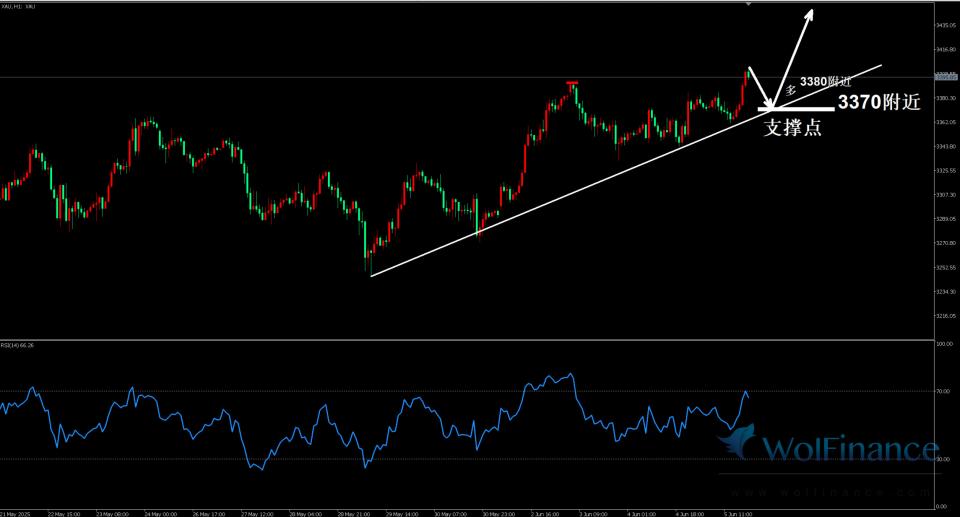Click the 3252.55 price scale label
This screenshot has width=960, height=517.
click(945, 267)
